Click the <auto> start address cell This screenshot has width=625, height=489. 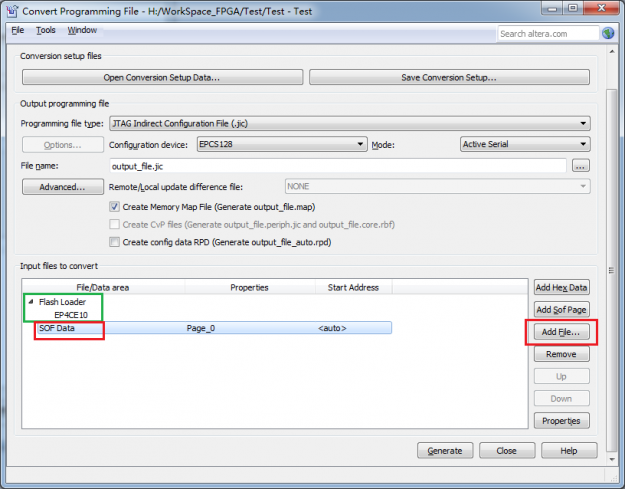click(332, 328)
